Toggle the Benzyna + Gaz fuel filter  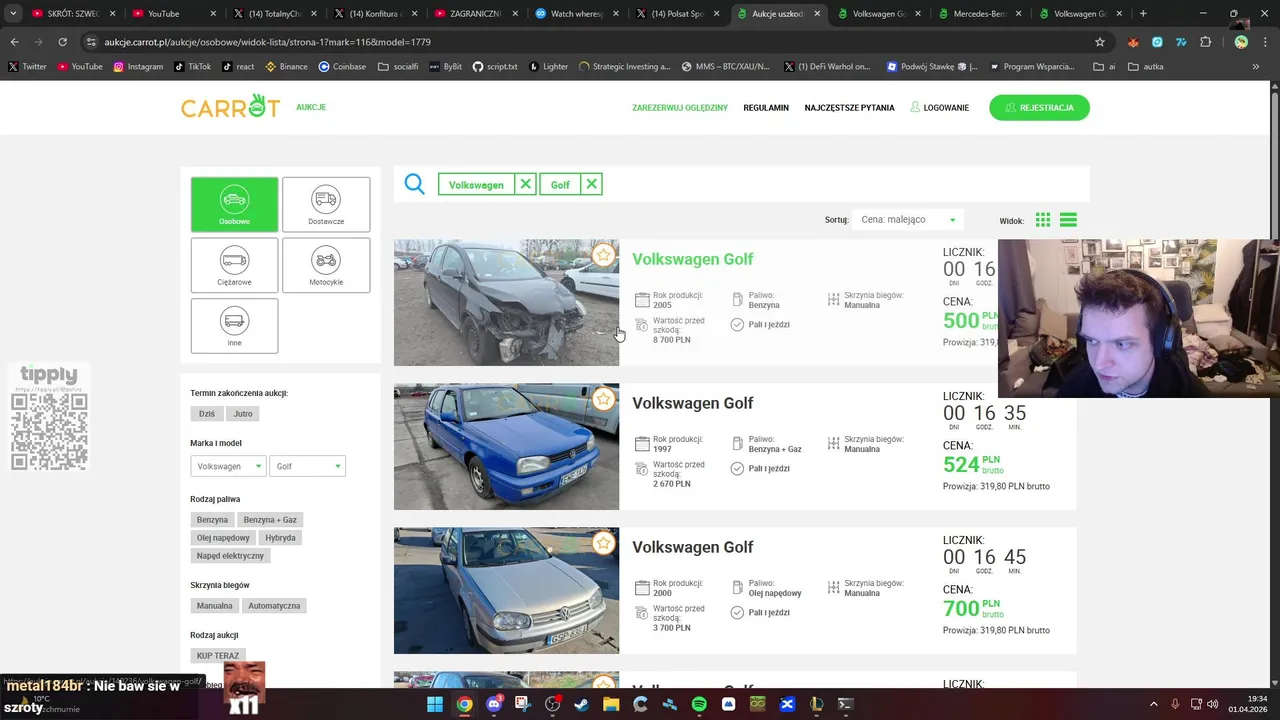(x=270, y=520)
